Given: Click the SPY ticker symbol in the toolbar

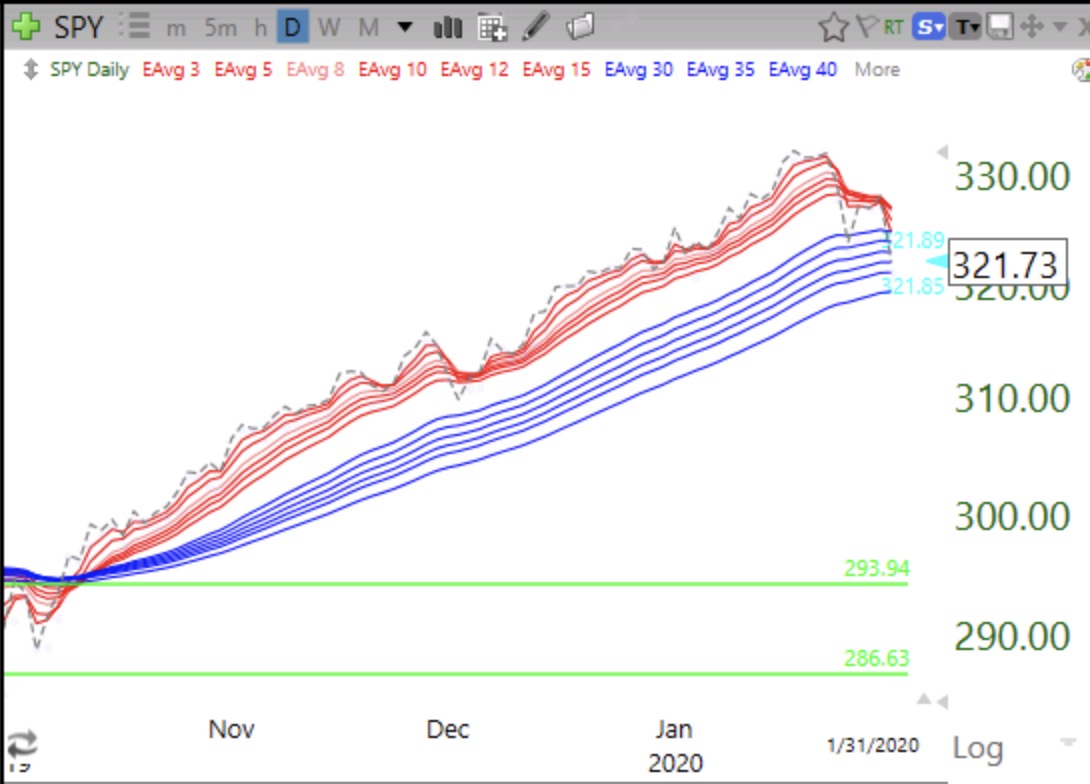Looking at the screenshot, I should pyautogui.click(x=79, y=27).
